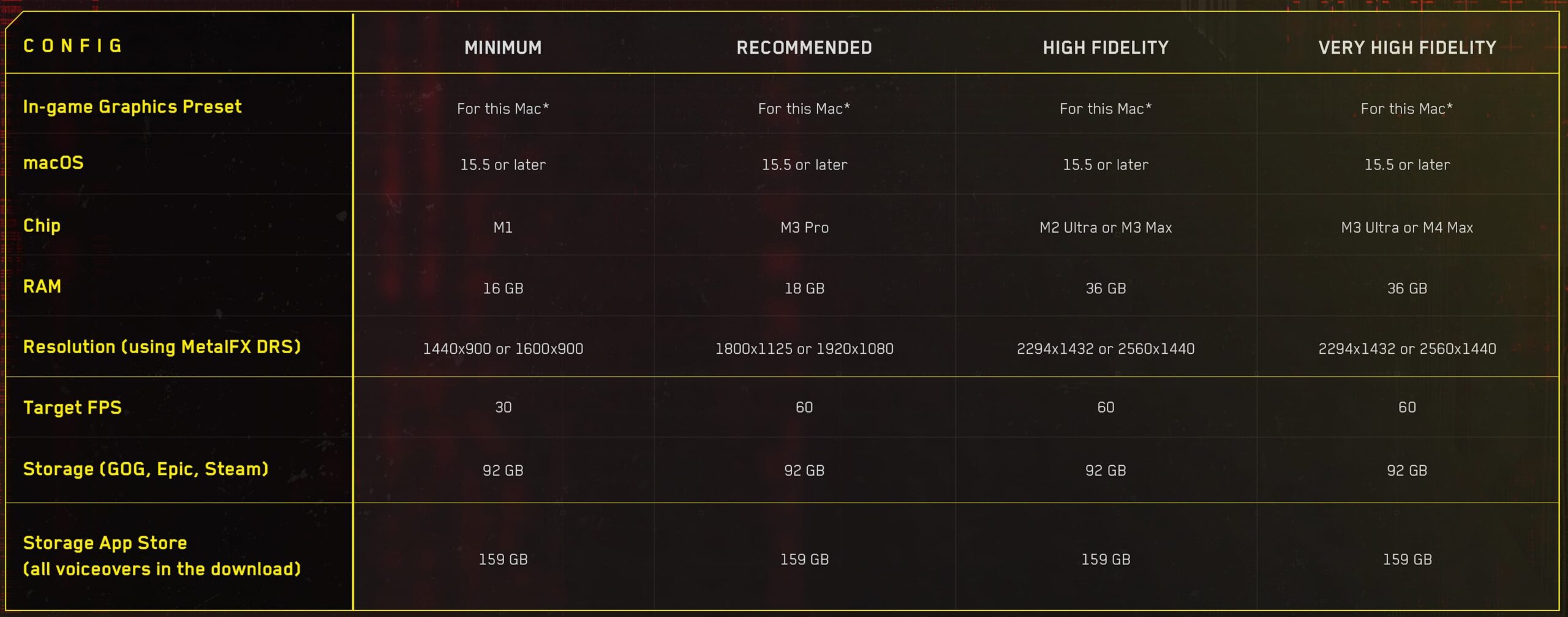1568x617 pixels.
Task: Select the M1 chip cell
Action: [x=503, y=228]
